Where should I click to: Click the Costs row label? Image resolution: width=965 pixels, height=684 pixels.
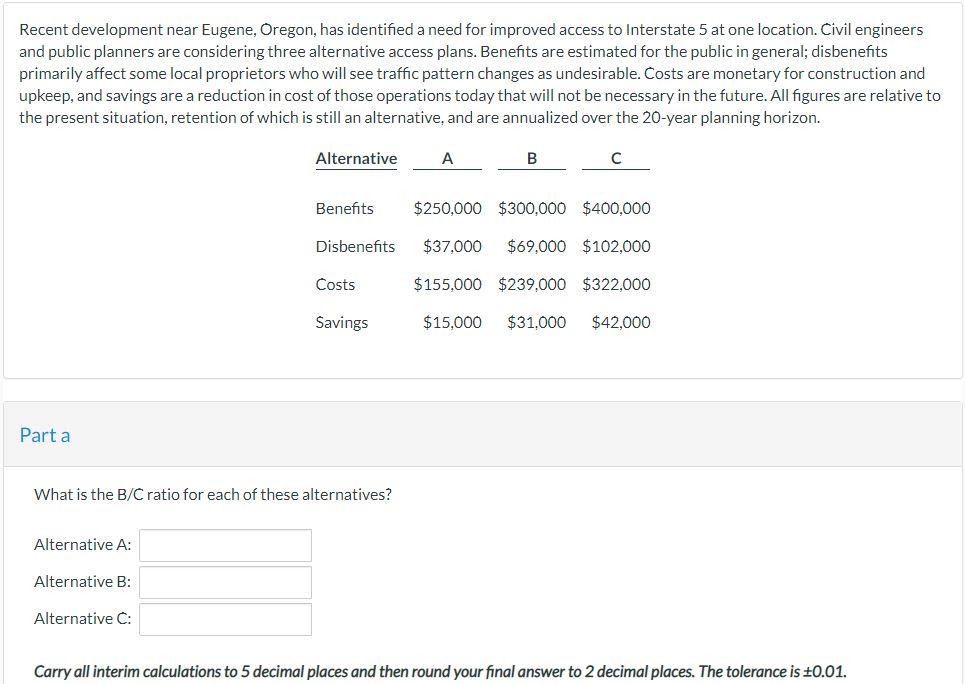tap(335, 284)
